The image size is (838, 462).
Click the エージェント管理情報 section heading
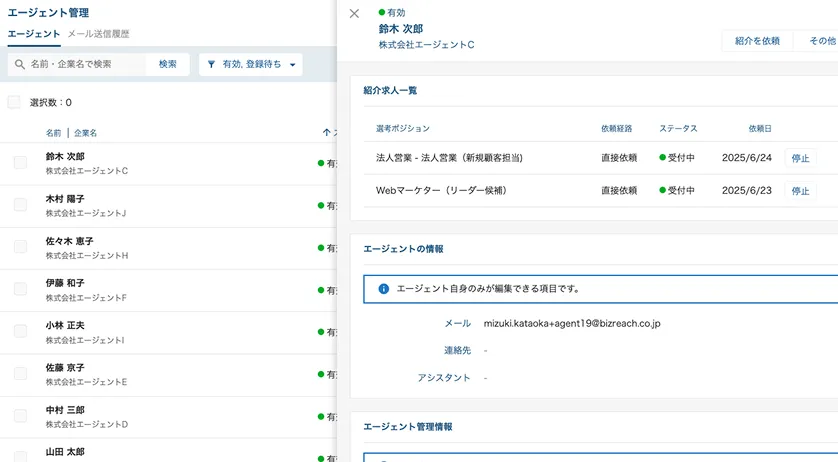(x=408, y=427)
